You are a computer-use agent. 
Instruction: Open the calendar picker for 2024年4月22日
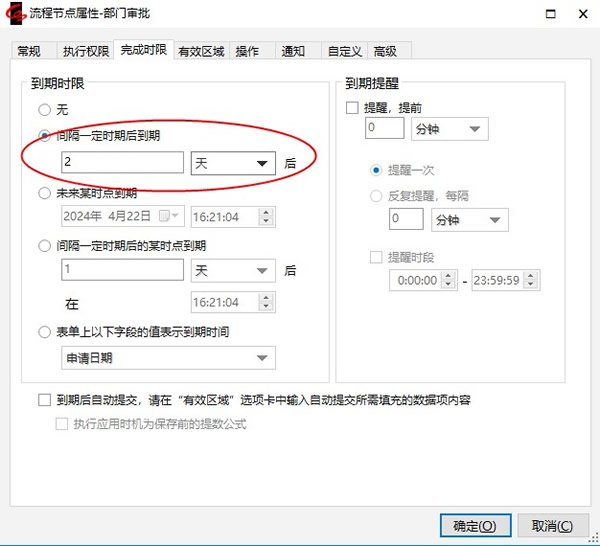[x=176, y=216]
